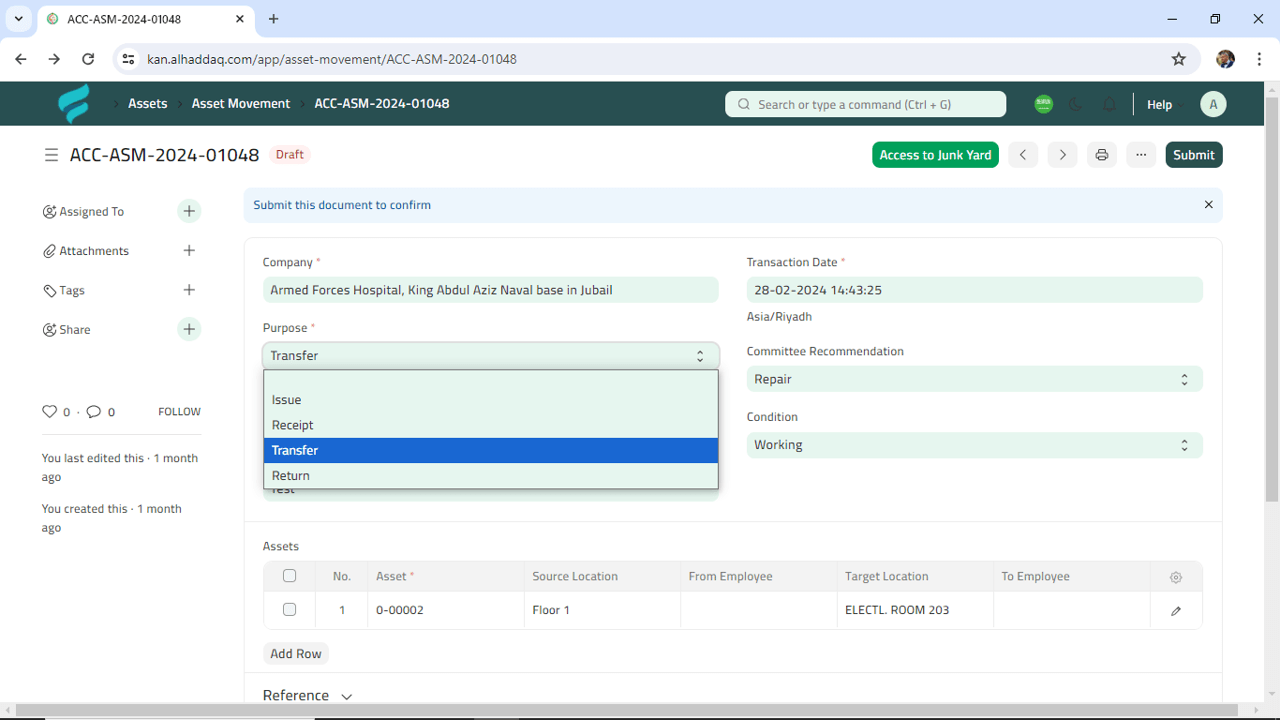1280x720 pixels.
Task: Click the vertical page scrollbar
Action: tap(1272, 300)
